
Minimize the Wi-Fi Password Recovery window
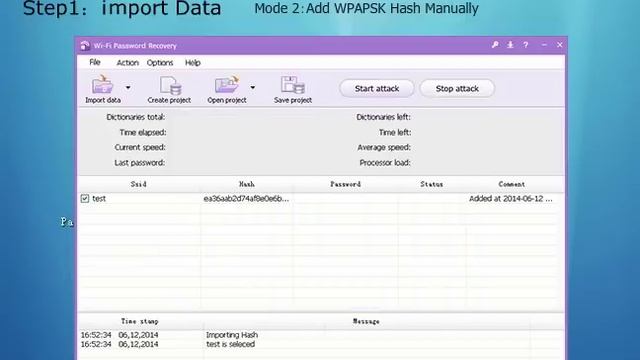pos(544,45)
